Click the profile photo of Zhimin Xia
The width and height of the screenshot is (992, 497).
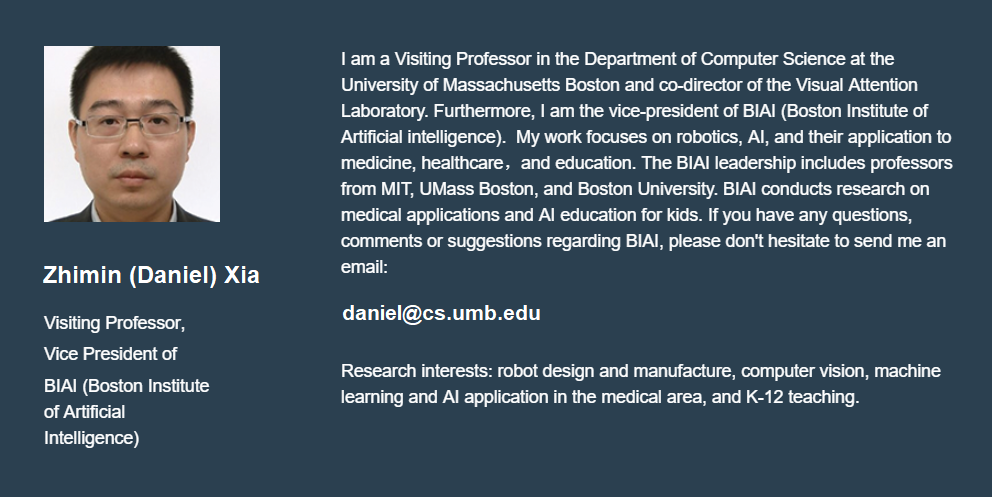[132, 133]
